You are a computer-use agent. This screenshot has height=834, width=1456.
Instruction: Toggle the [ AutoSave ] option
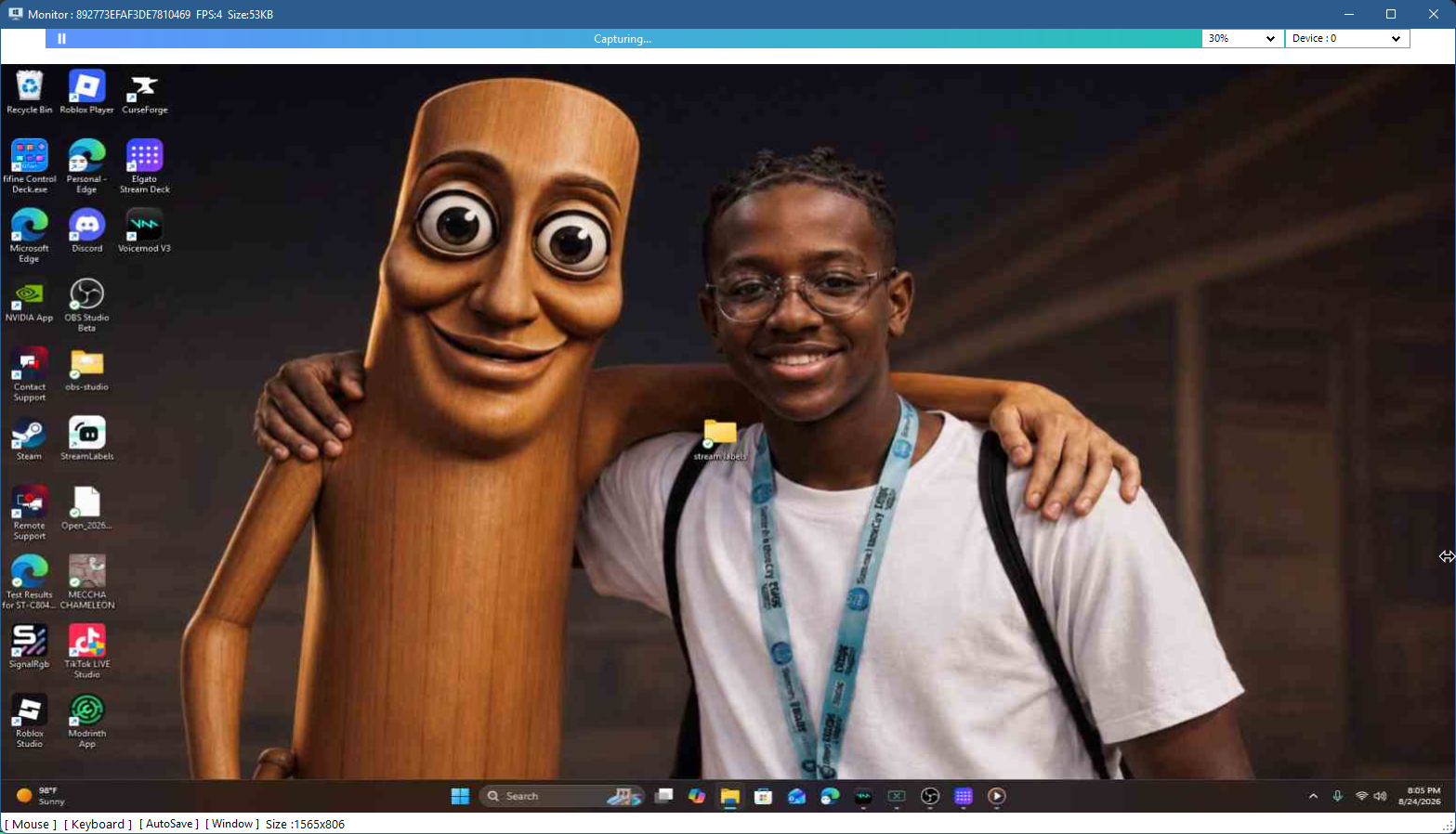169,824
